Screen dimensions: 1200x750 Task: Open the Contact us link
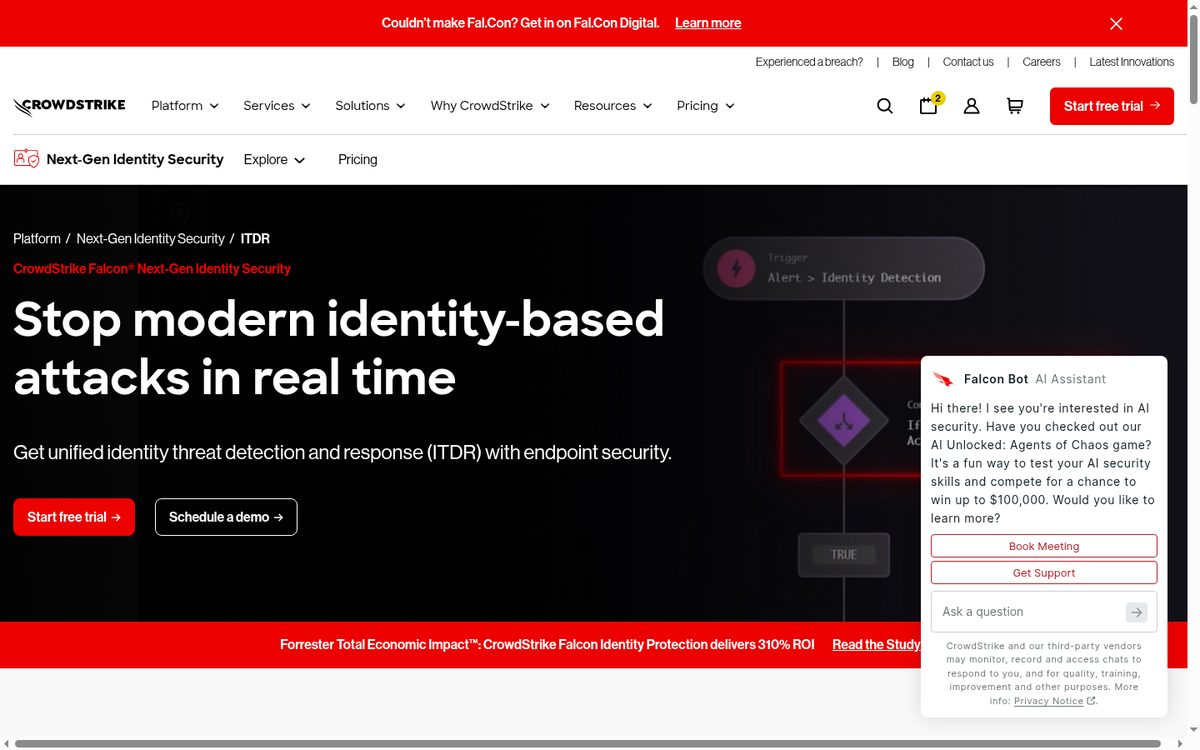point(968,62)
